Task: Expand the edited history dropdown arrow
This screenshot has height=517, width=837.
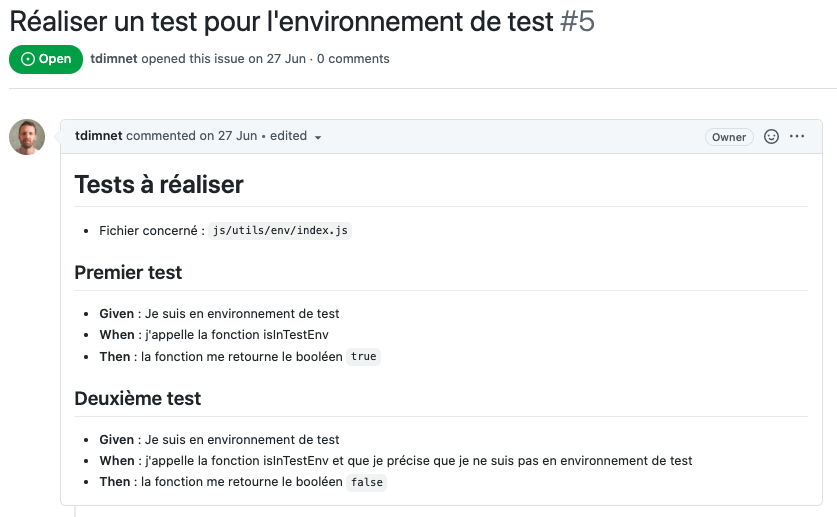Action: point(318,137)
